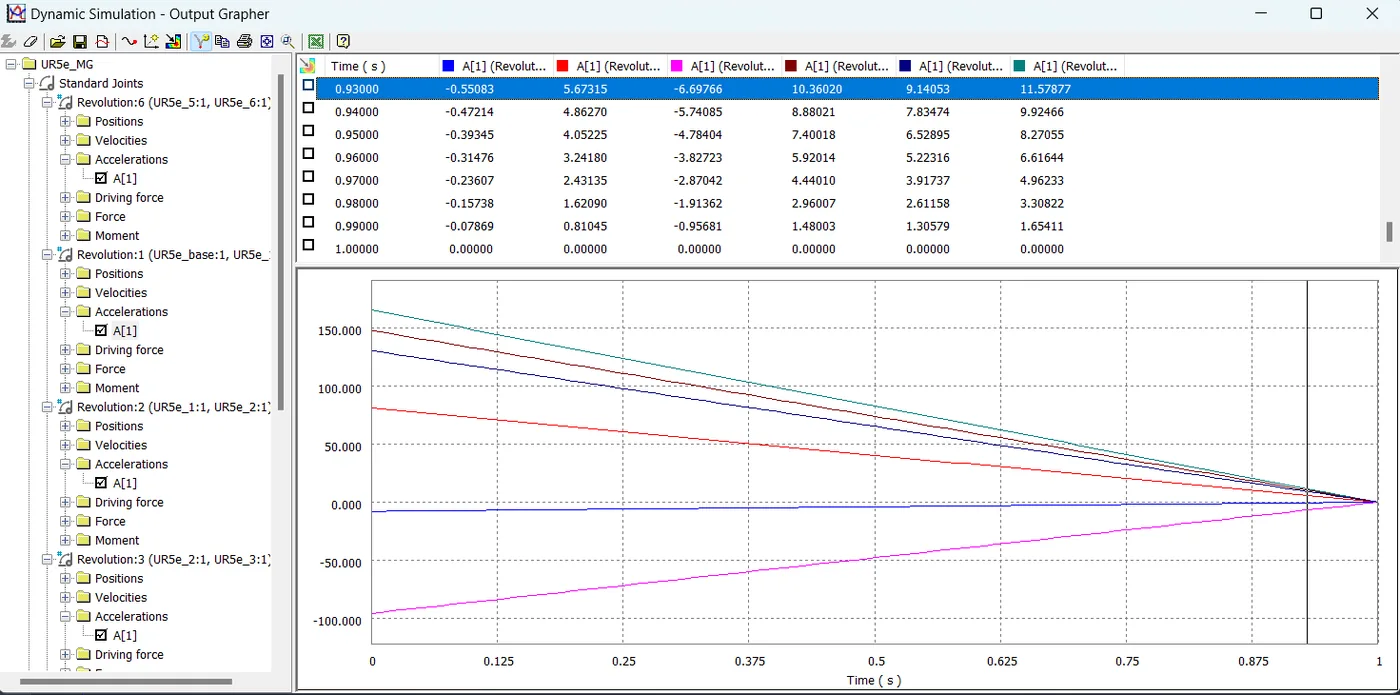Click the 1.65411 value in 0.99000 row
Screen dimensions: 1400x695
tap(1040, 226)
